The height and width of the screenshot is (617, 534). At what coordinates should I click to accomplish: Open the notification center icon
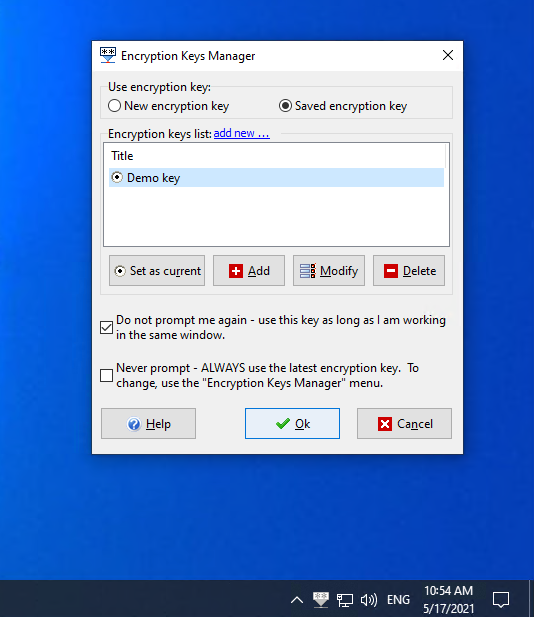click(x=501, y=600)
